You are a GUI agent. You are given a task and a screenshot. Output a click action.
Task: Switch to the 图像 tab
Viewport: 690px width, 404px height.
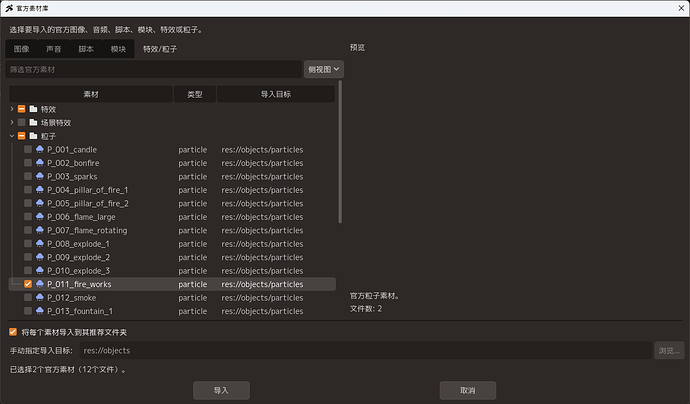coord(22,49)
